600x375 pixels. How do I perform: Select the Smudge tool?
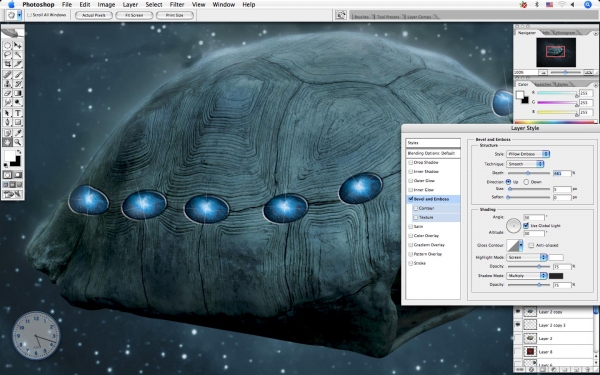(8, 102)
